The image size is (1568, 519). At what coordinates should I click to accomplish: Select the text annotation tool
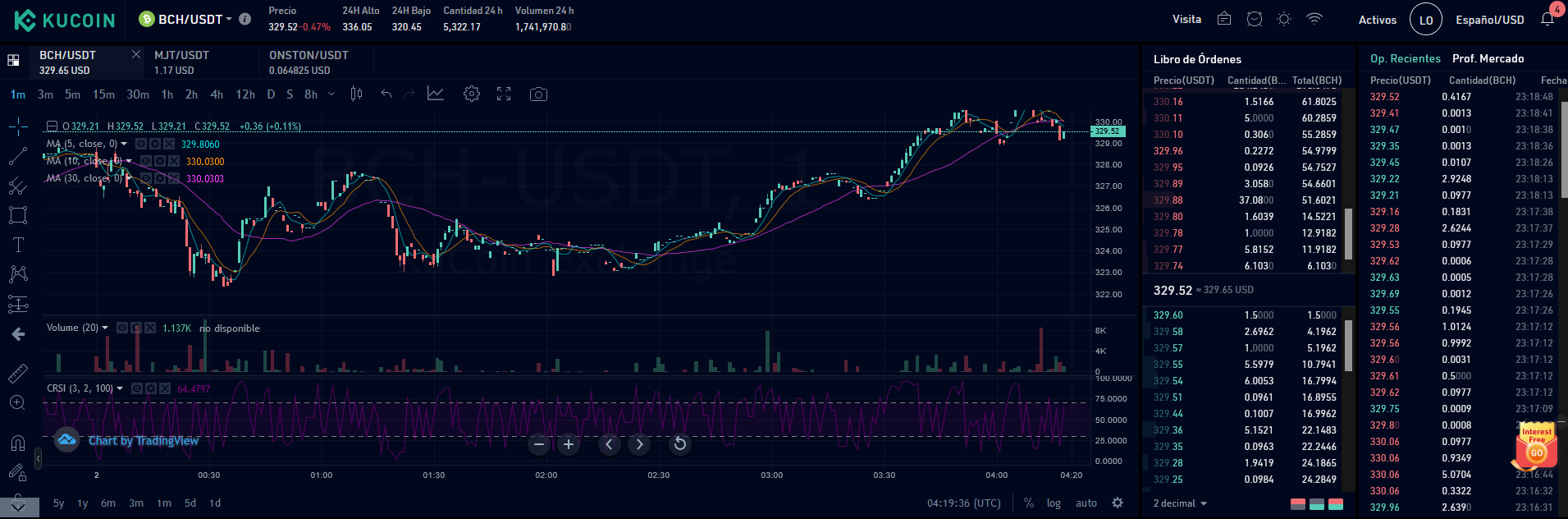click(x=17, y=245)
